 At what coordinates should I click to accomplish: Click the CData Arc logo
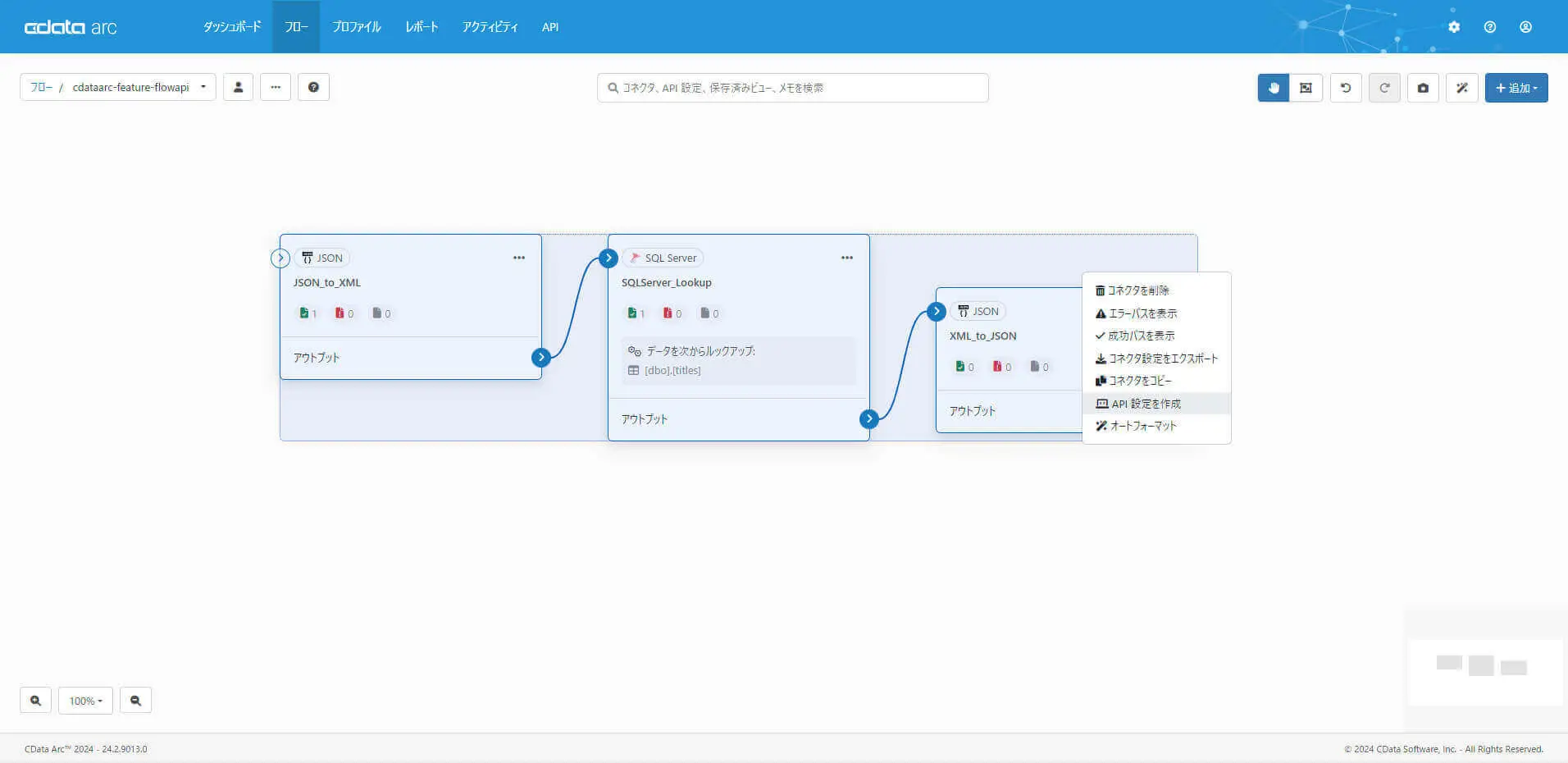[x=71, y=27]
